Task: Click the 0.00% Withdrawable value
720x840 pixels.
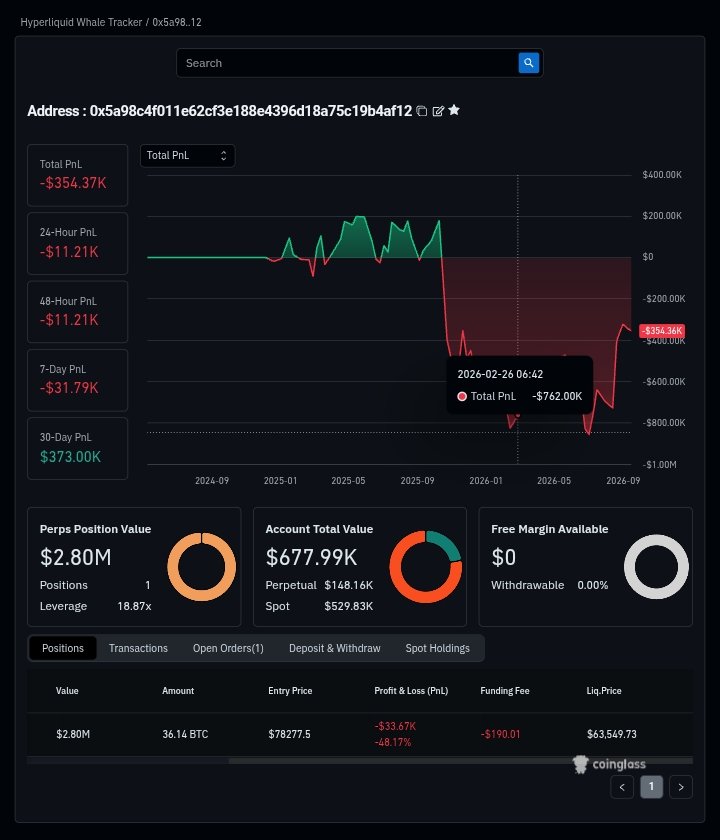Action: click(592, 585)
